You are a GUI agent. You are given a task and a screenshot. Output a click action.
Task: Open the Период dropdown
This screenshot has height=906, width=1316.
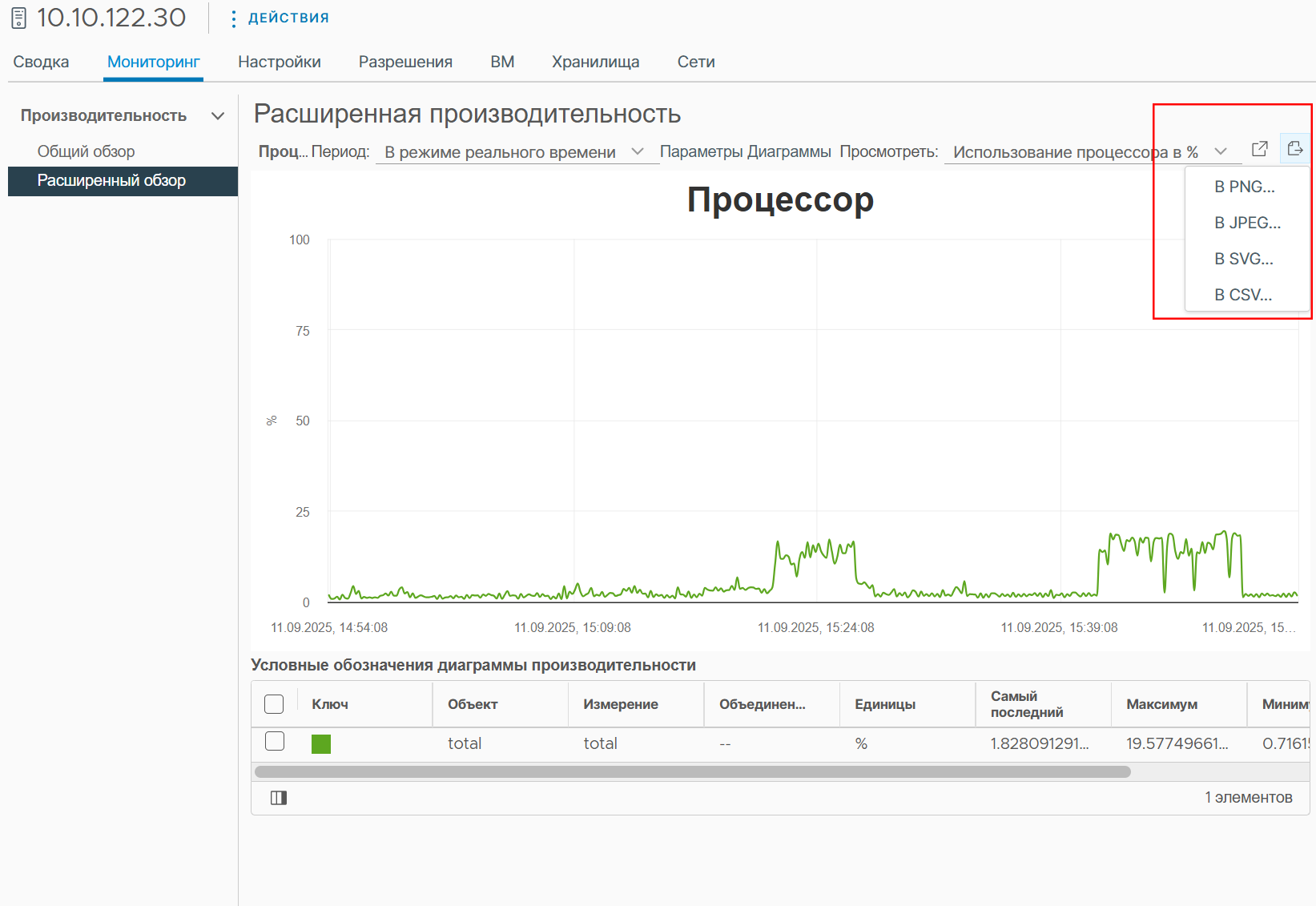pos(517,152)
